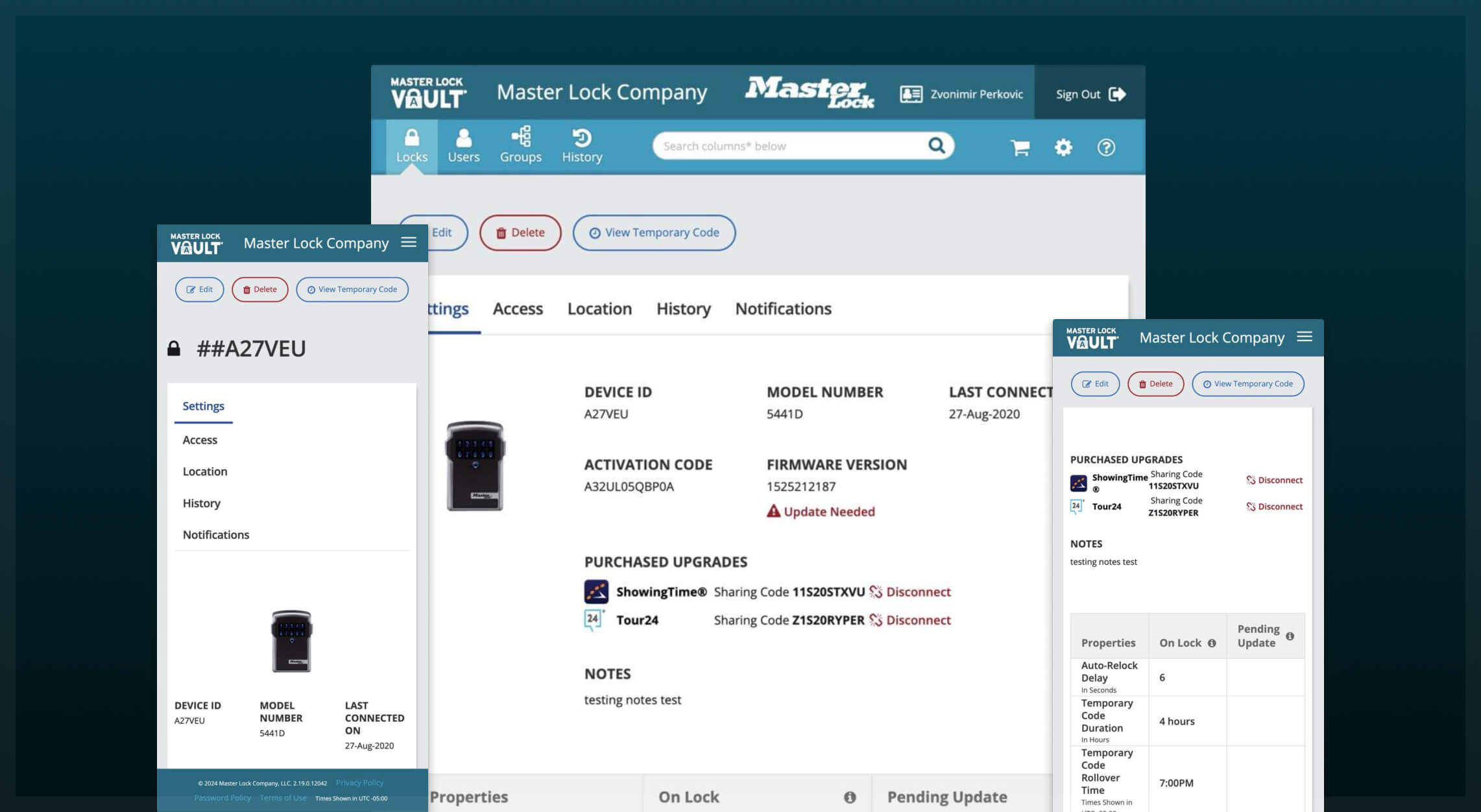This screenshot has height=812, width=1481.
Task: Switch to the Access tab in main window
Action: point(518,309)
